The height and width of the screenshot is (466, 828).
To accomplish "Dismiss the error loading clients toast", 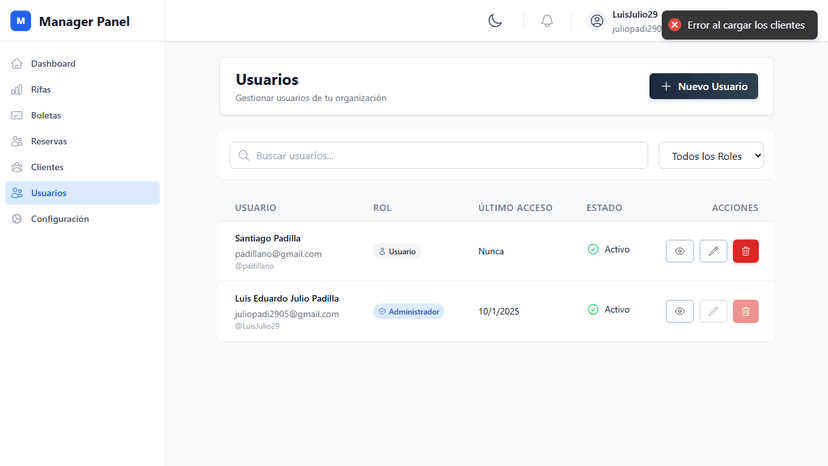I will 675,25.
